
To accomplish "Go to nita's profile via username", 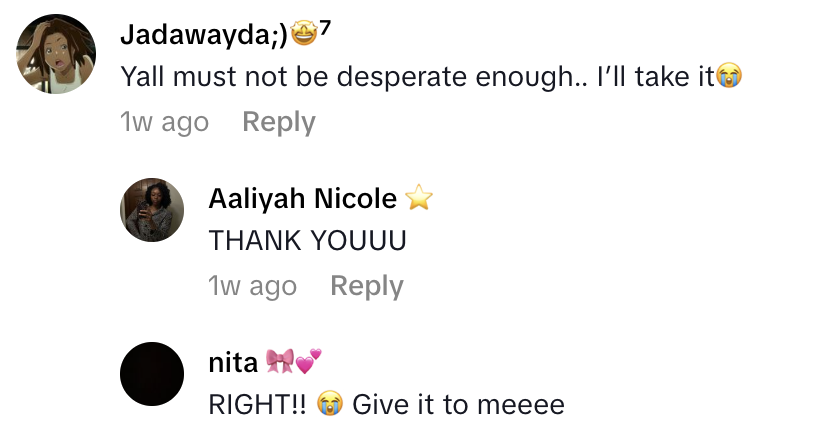I will (232, 363).
